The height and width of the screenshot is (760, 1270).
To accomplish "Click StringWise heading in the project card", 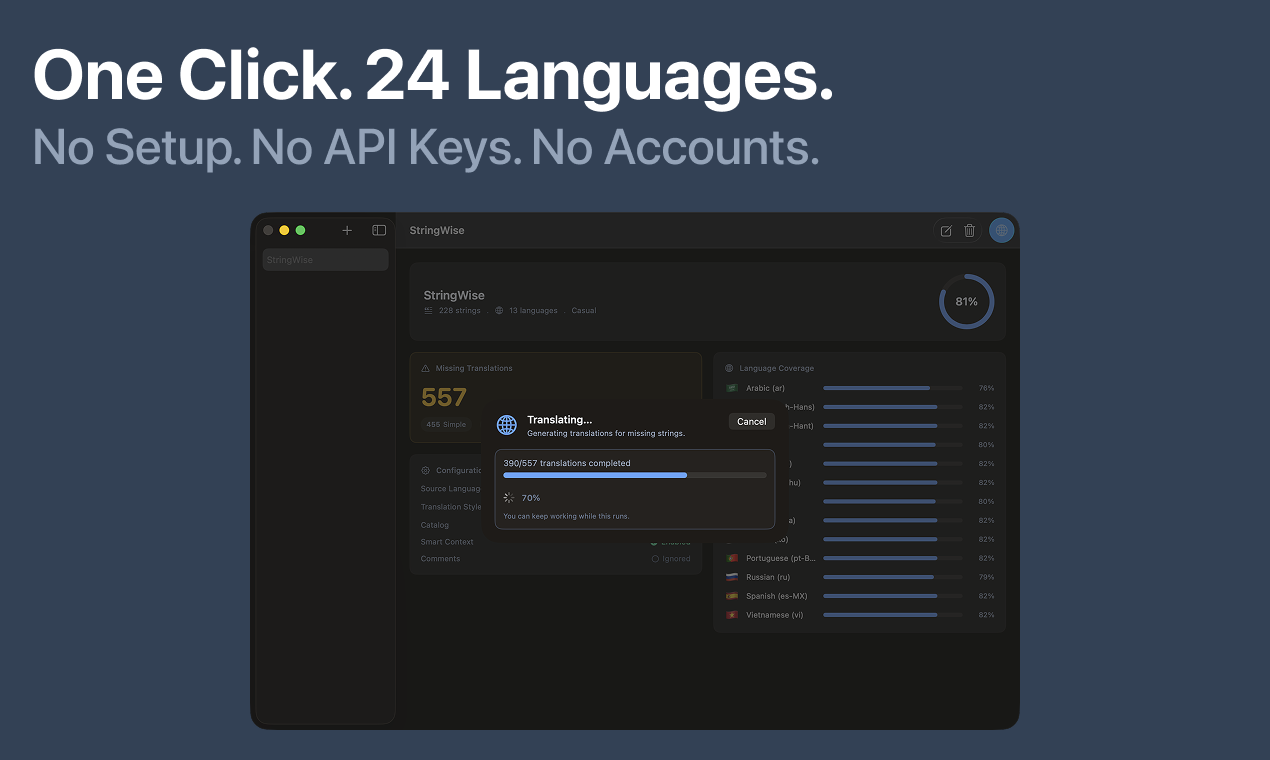I will coord(454,296).
